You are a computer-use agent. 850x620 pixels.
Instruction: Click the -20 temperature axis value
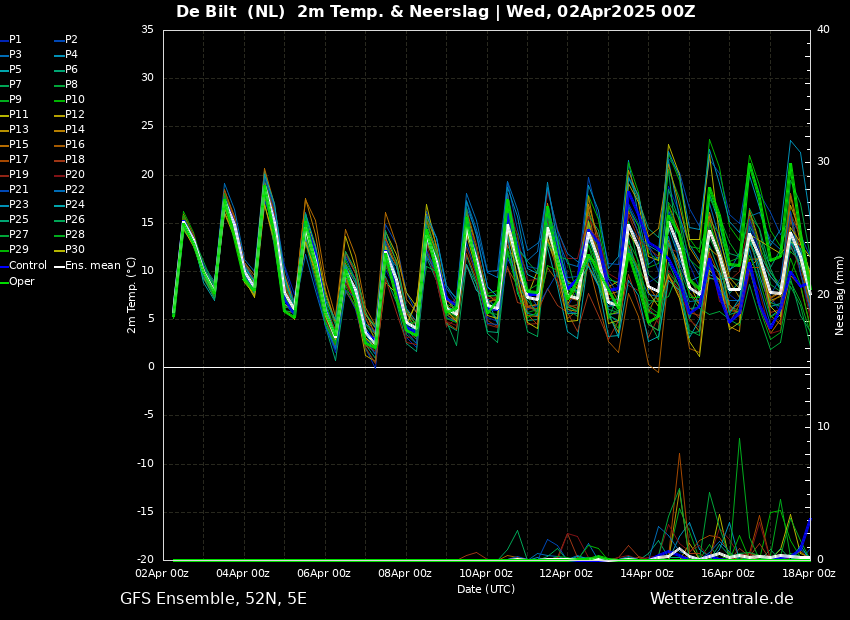click(146, 560)
